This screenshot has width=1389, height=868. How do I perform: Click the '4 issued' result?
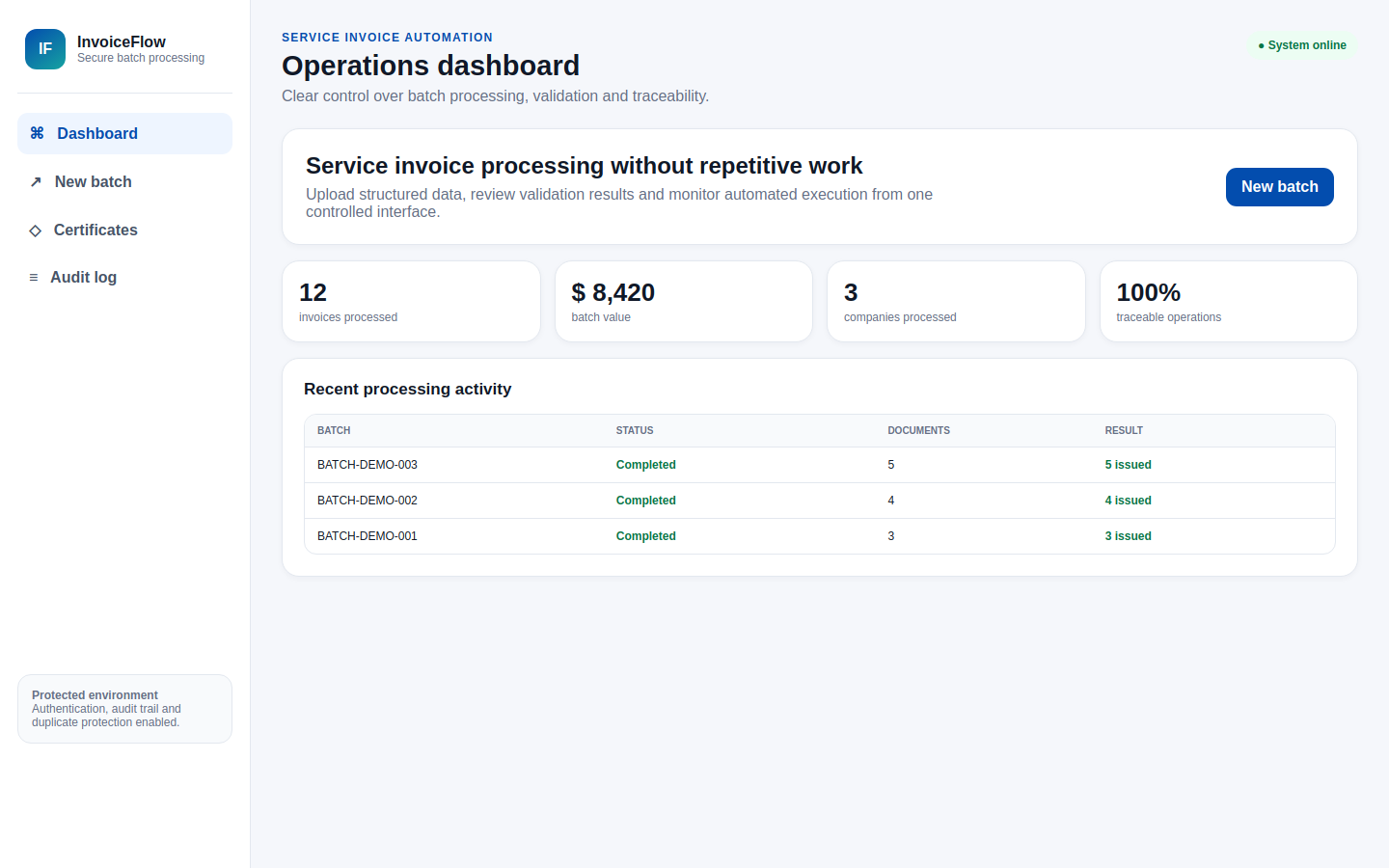click(1129, 501)
